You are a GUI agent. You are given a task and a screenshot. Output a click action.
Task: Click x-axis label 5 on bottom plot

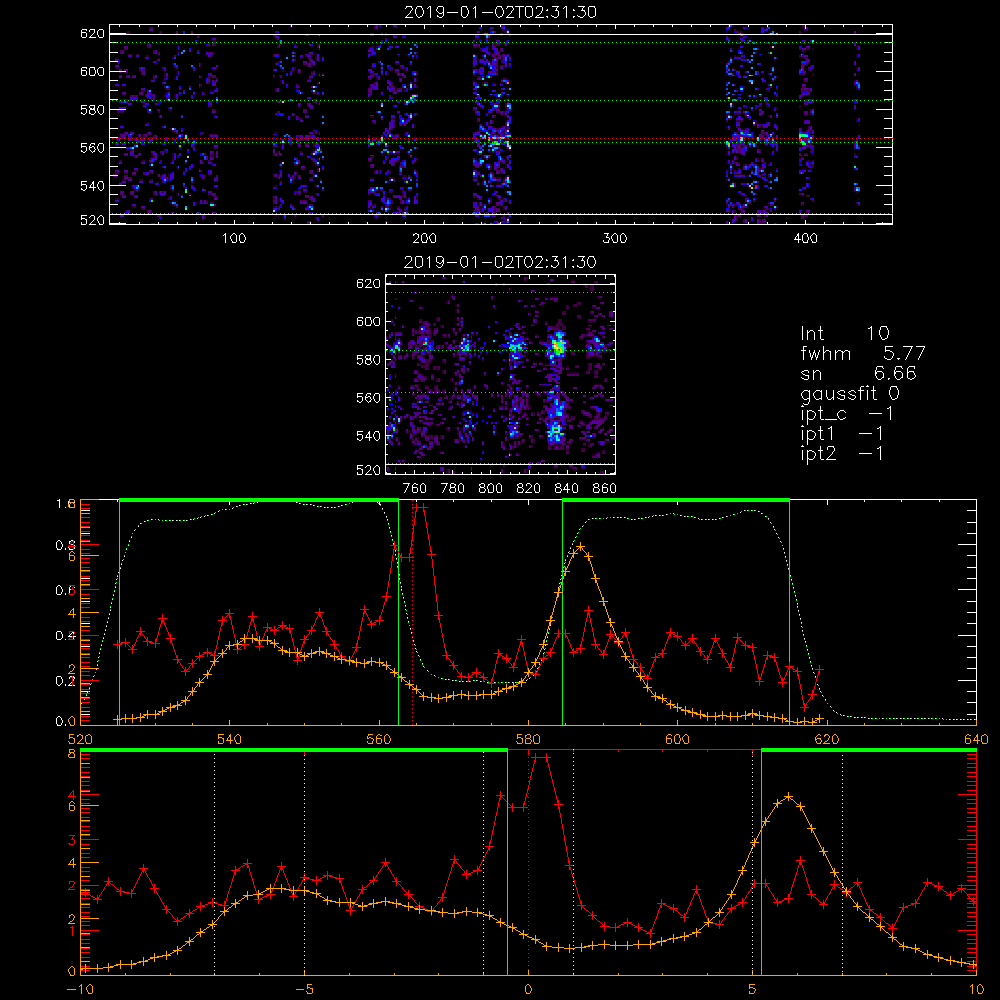(753, 989)
